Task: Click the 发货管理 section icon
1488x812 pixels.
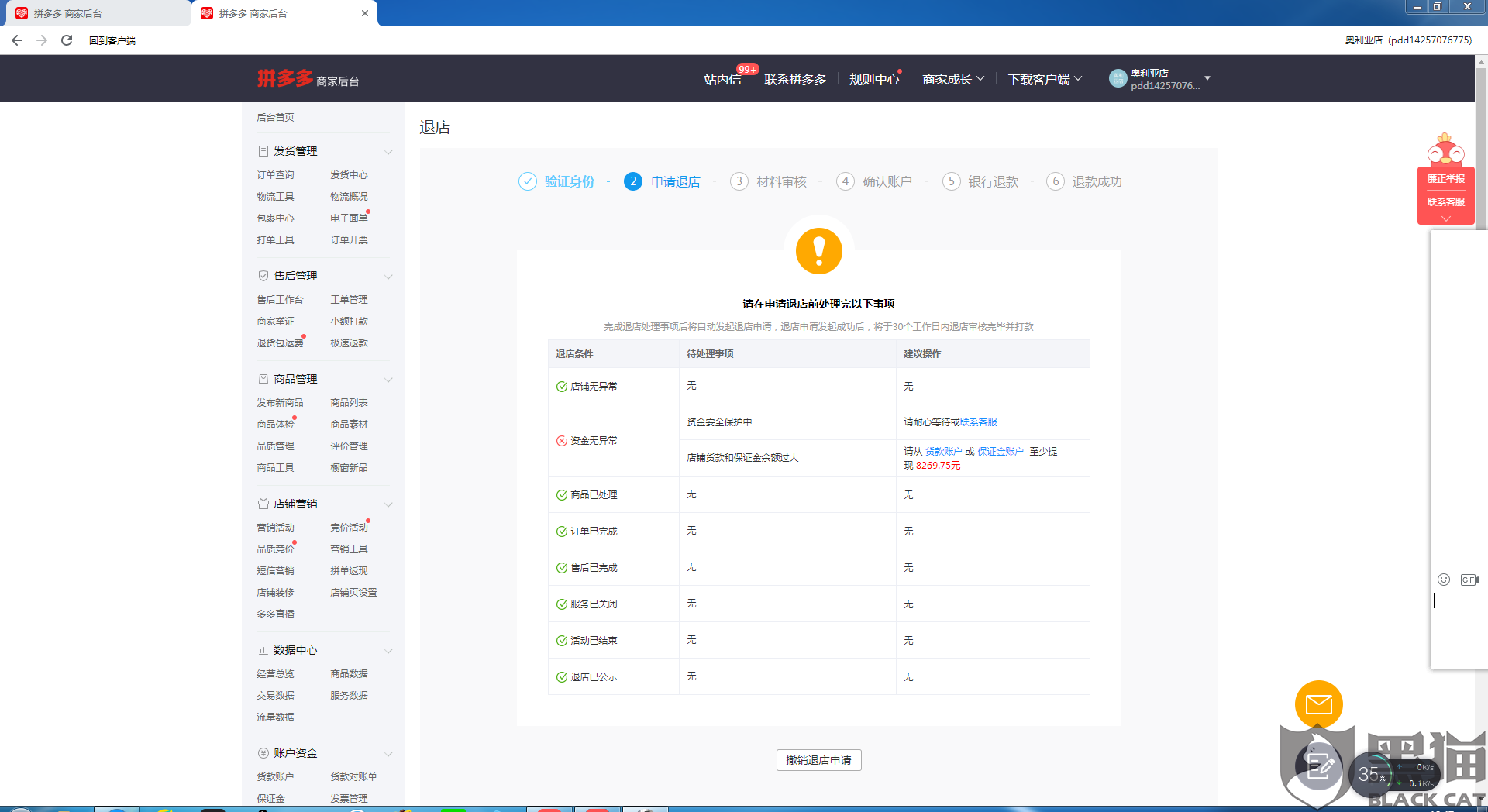Action: [x=263, y=151]
